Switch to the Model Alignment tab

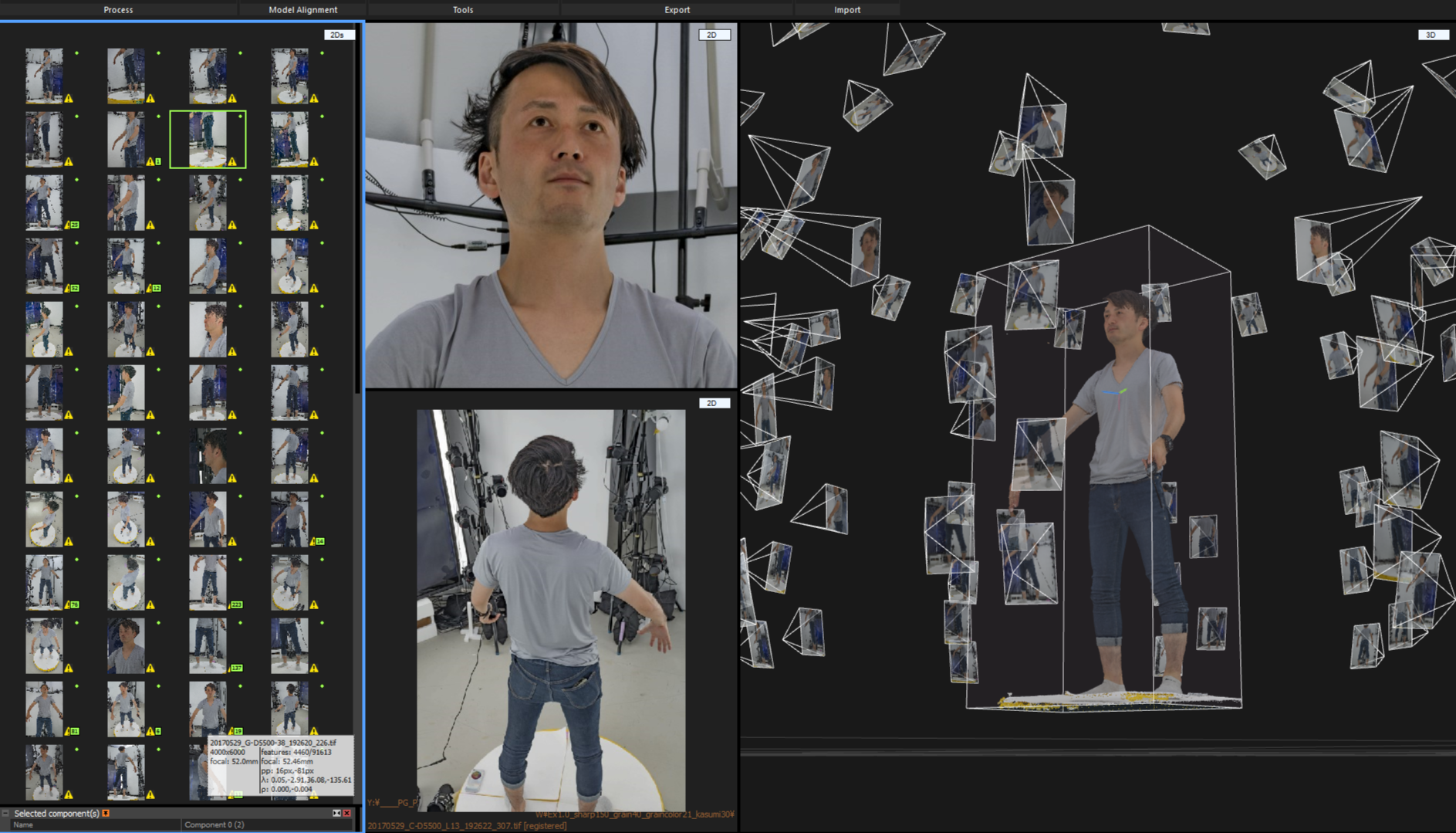[x=302, y=9]
